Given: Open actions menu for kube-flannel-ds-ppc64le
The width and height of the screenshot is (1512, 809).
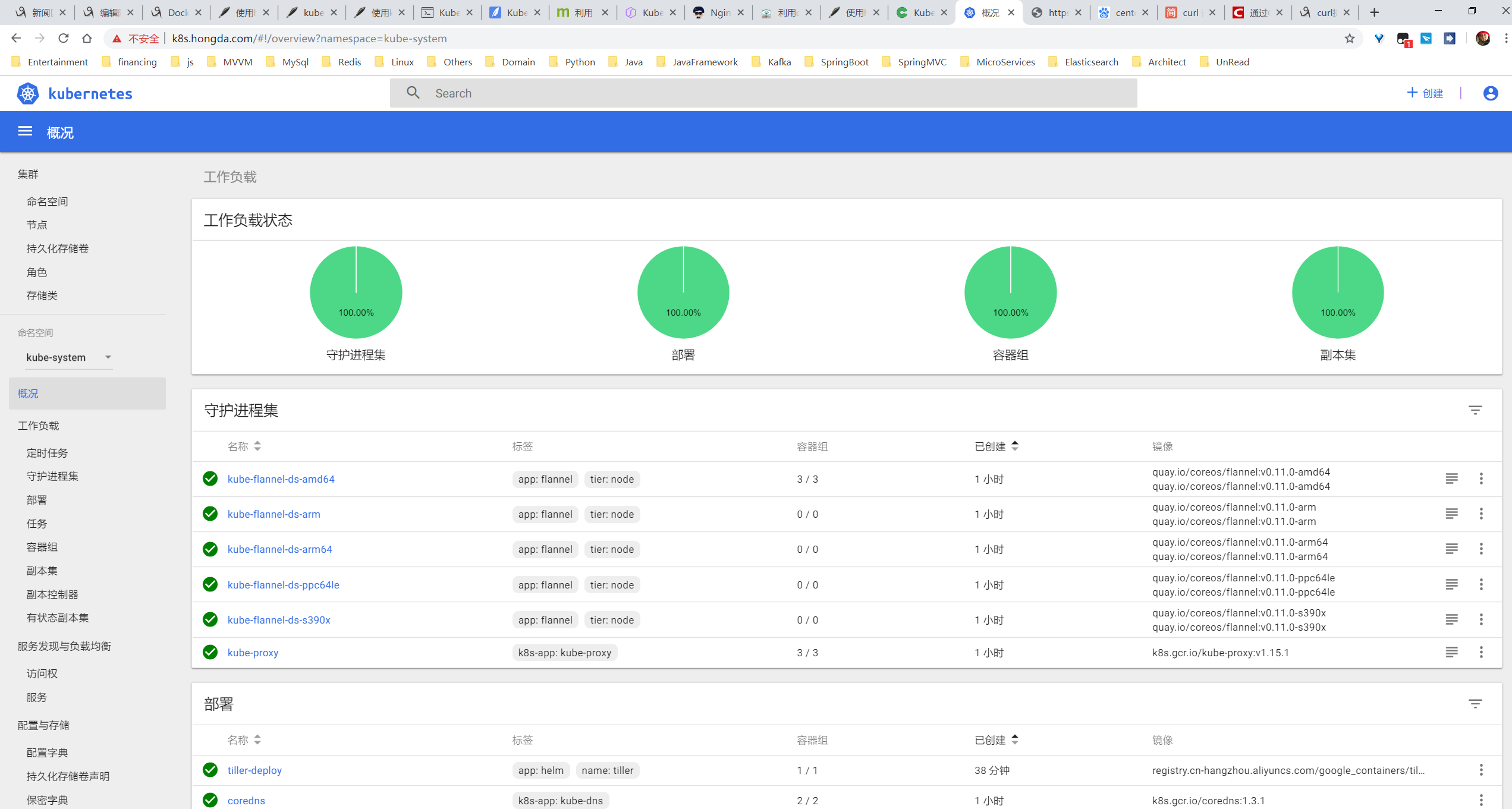Looking at the screenshot, I should tap(1481, 584).
